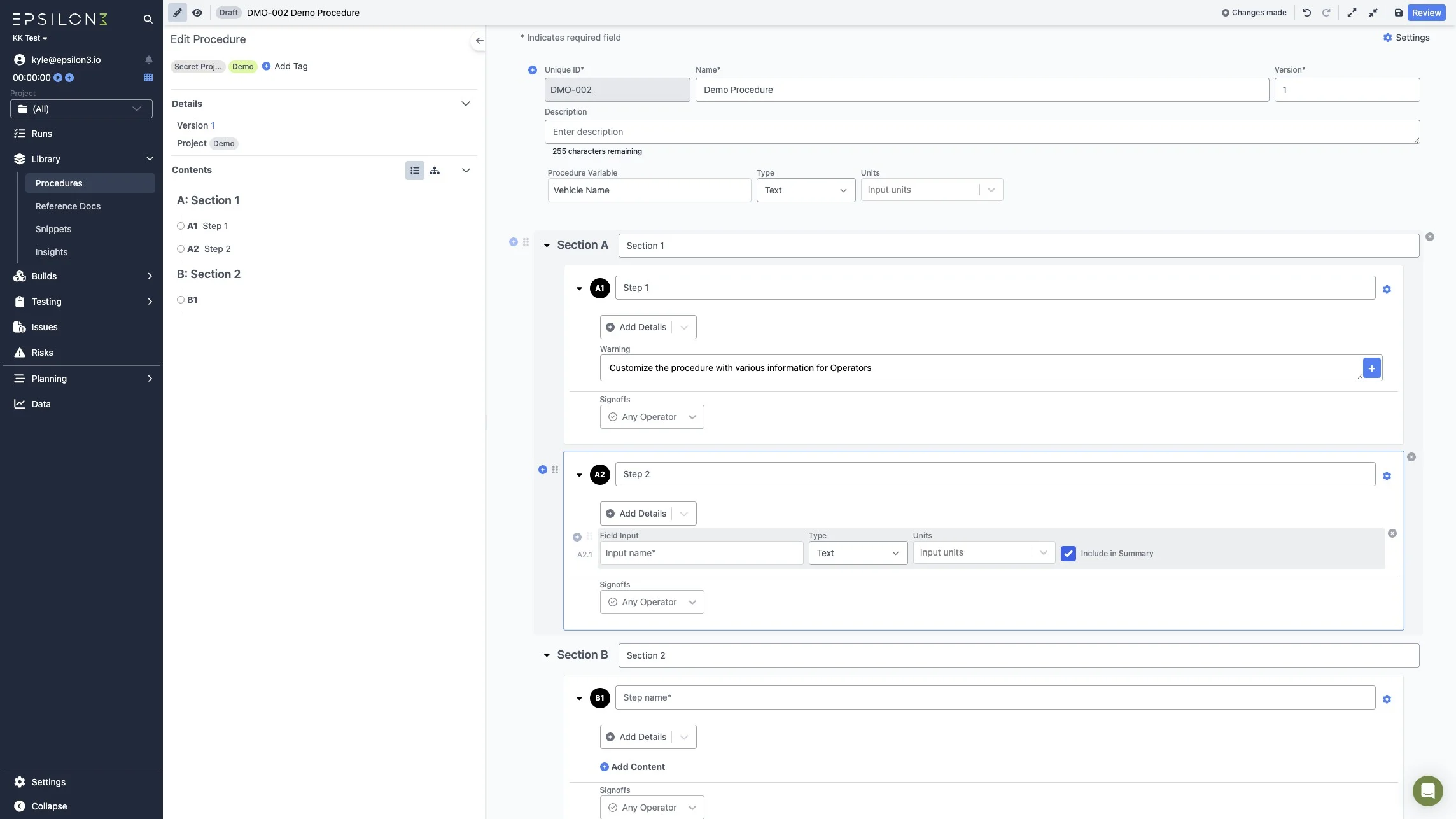
Task: Open the timesheet grid icon
Action: [x=148, y=78]
